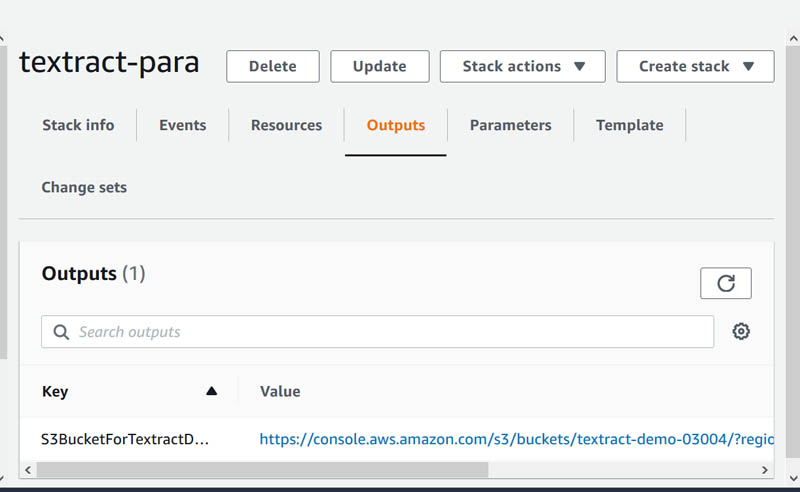View the Parameters tab
The height and width of the screenshot is (492, 800).
[510, 125]
